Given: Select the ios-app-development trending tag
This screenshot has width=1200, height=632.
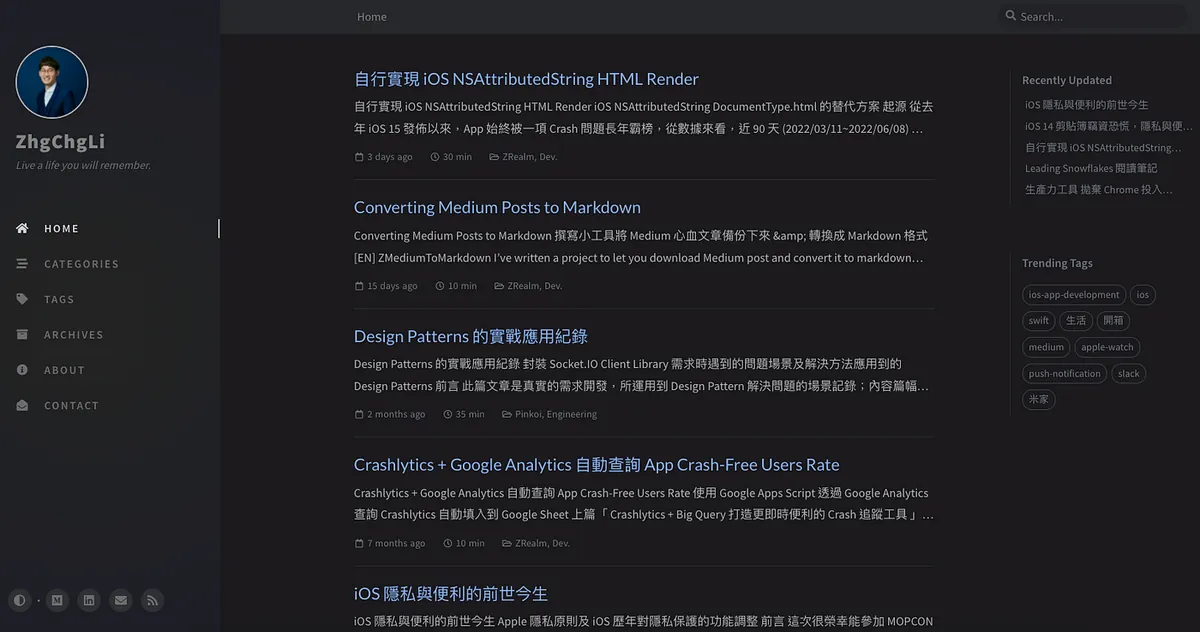Looking at the screenshot, I should 1074,295.
